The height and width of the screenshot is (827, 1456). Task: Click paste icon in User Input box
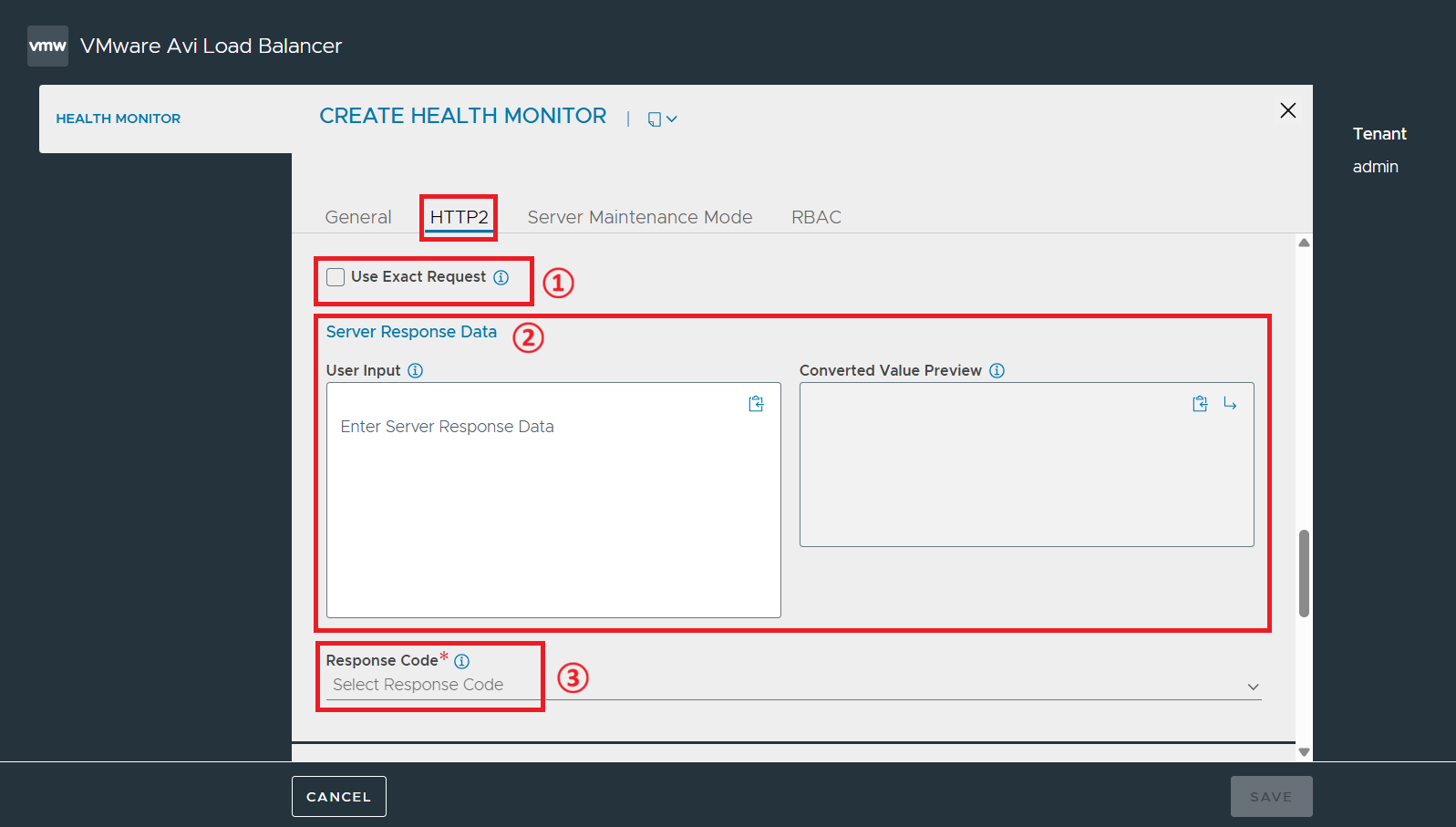click(x=756, y=404)
